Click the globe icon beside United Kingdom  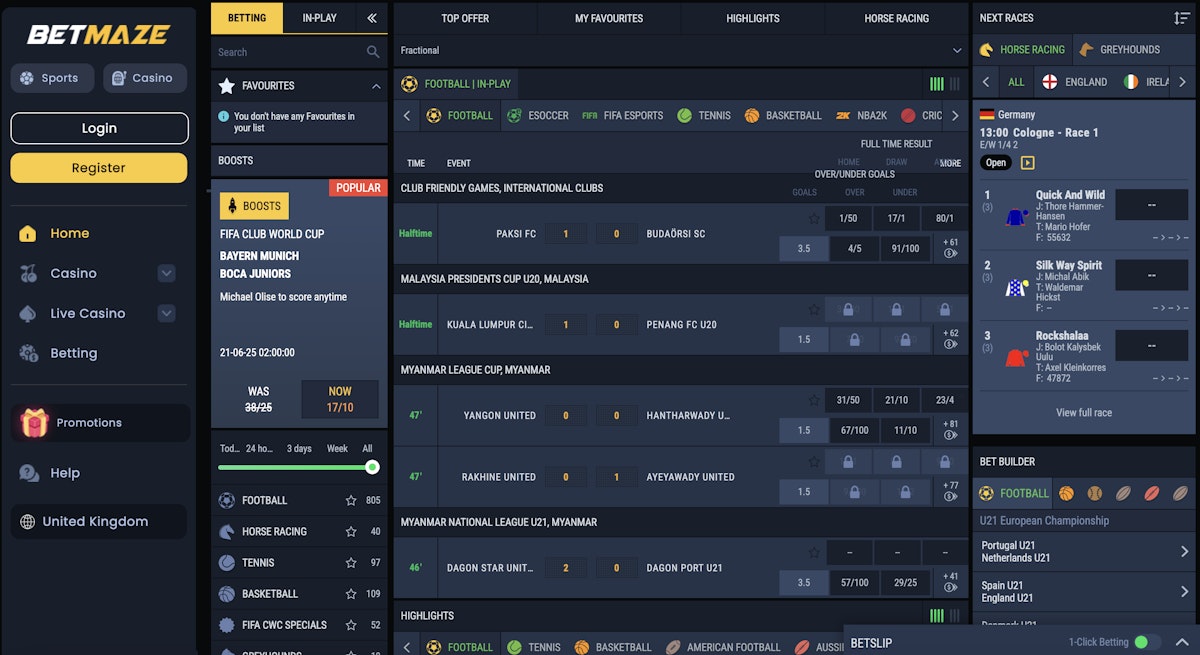pyautogui.click(x=27, y=521)
